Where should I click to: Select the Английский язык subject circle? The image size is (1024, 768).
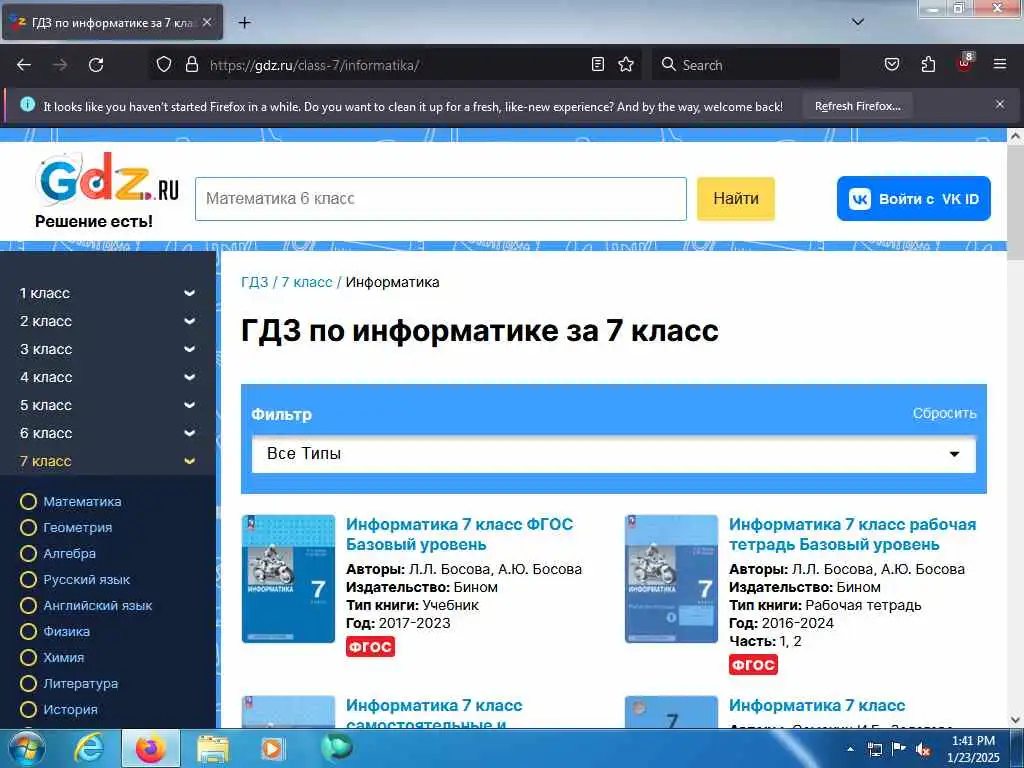tap(28, 606)
